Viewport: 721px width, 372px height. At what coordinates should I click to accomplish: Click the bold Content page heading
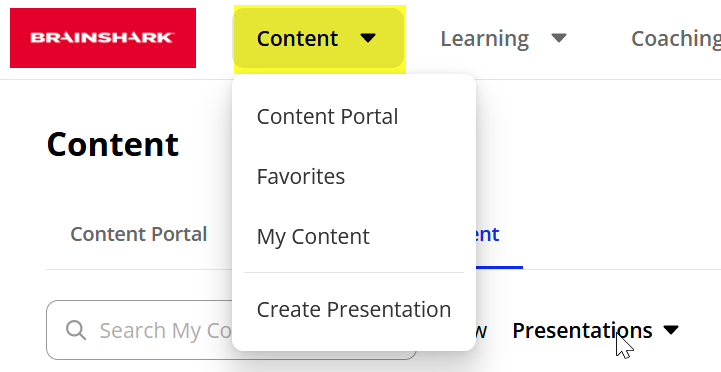(113, 144)
